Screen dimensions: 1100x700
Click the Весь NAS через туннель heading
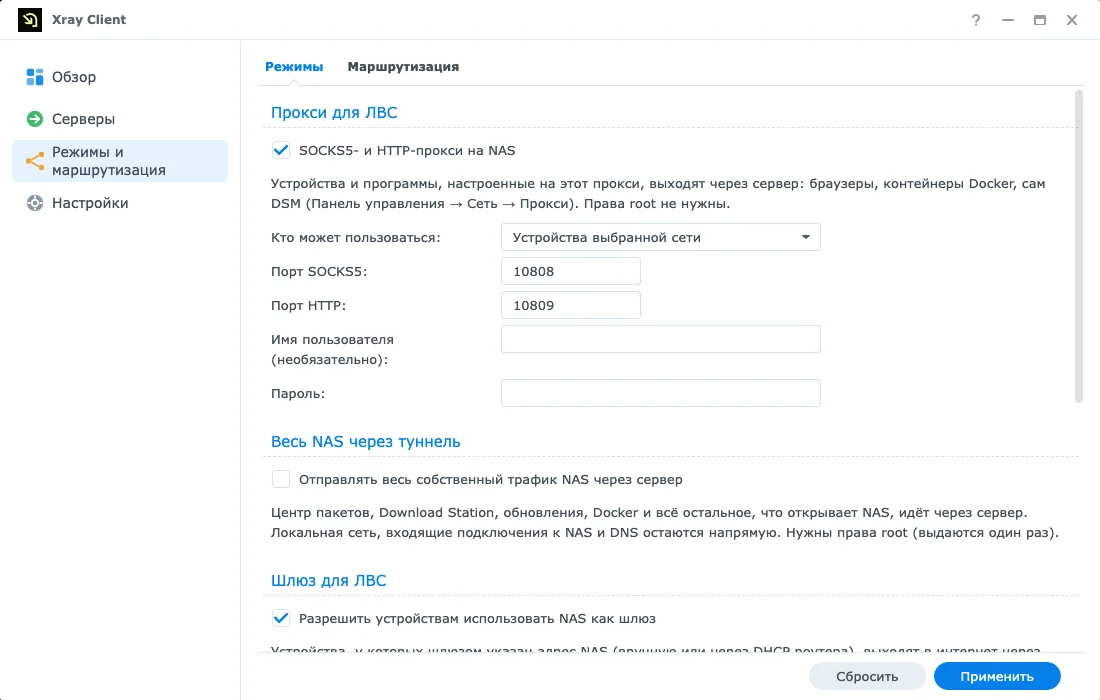[x=365, y=442]
